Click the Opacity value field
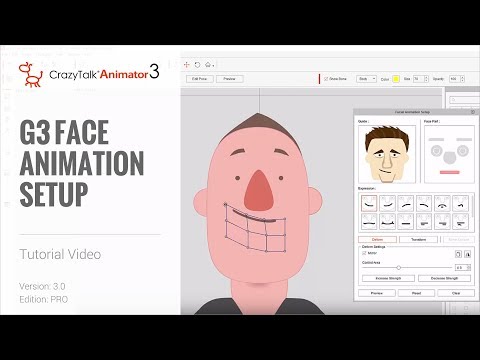480x360 pixels. tap(455, 79)
